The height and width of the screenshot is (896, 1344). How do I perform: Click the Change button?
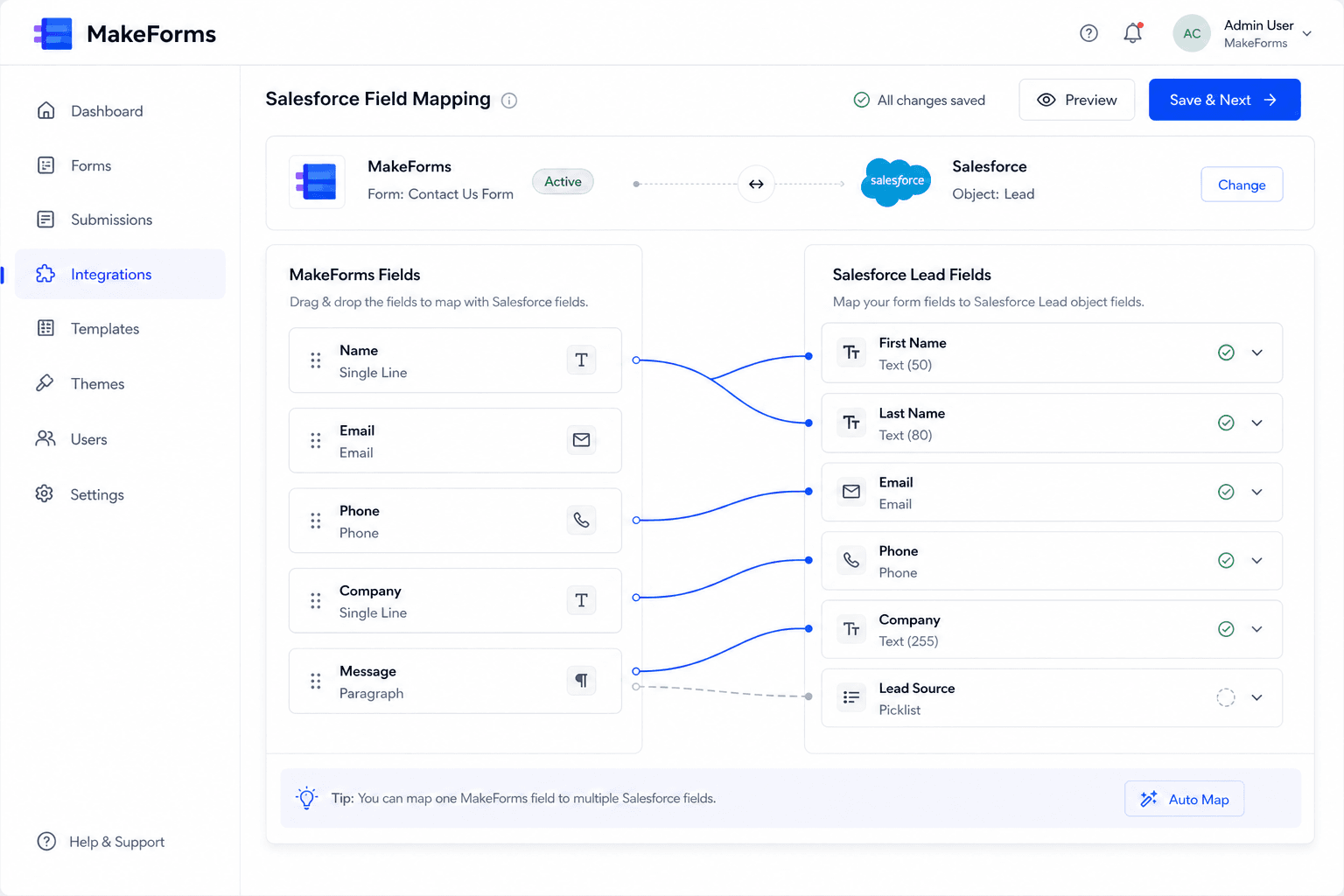coord(1242,185)
